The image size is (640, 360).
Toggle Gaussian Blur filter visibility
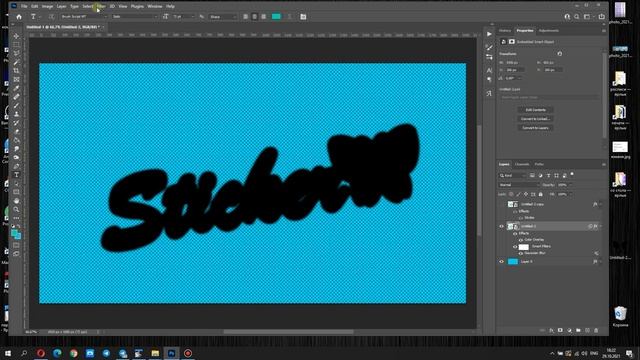521,253
